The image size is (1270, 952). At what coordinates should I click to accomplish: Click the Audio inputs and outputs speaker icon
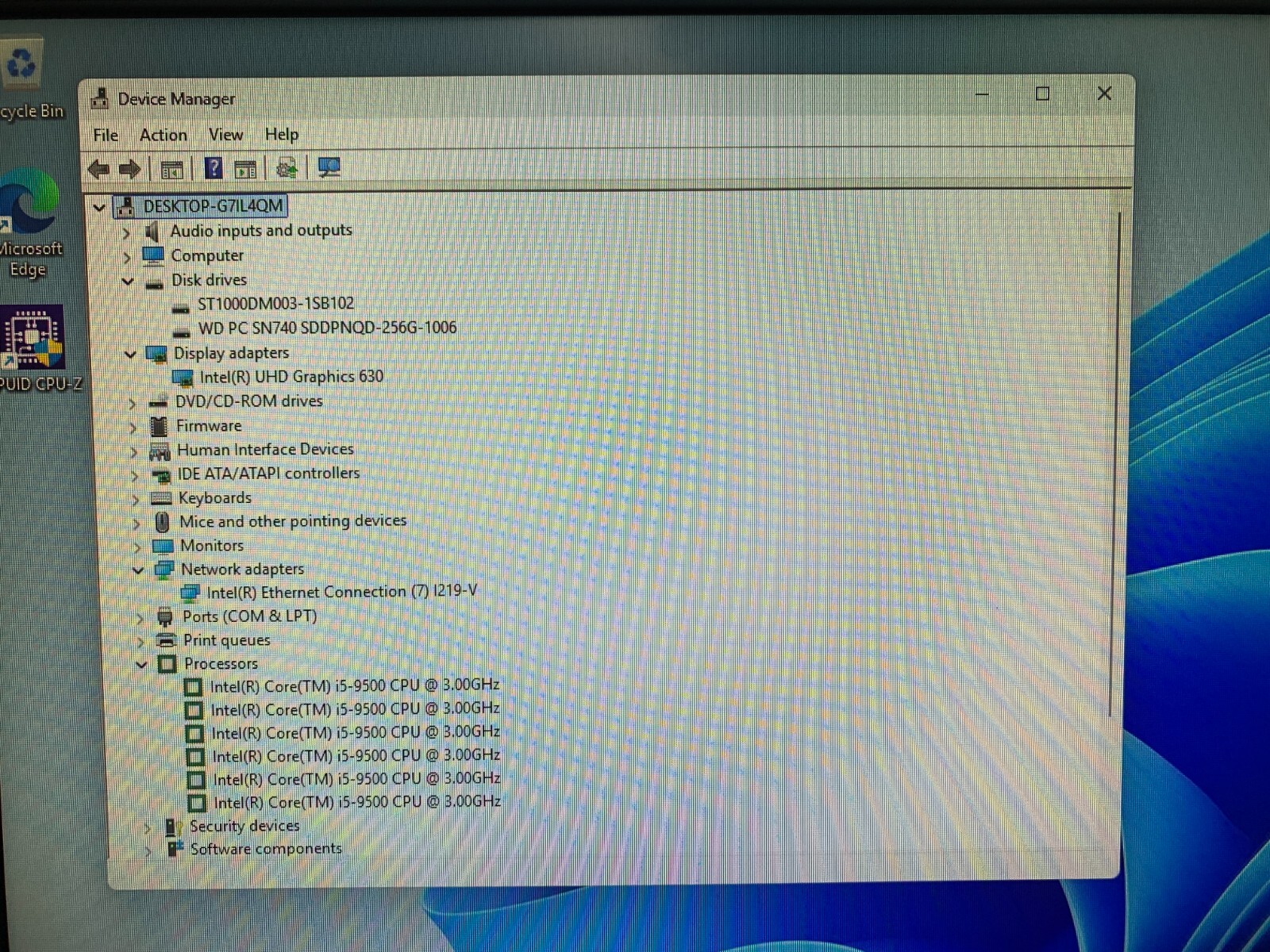(152, 232)
